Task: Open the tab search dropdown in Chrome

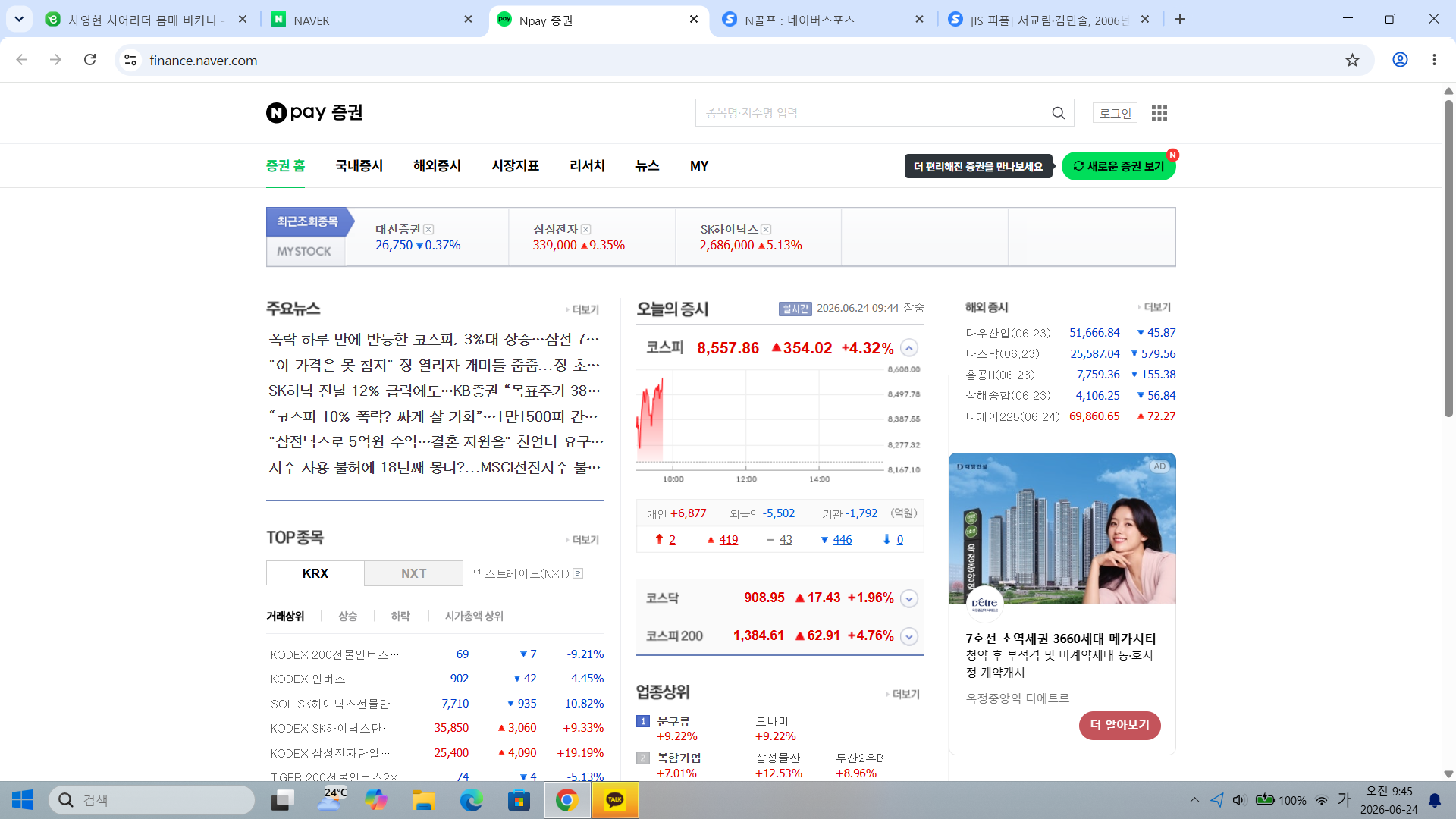Action: point(19,19)
